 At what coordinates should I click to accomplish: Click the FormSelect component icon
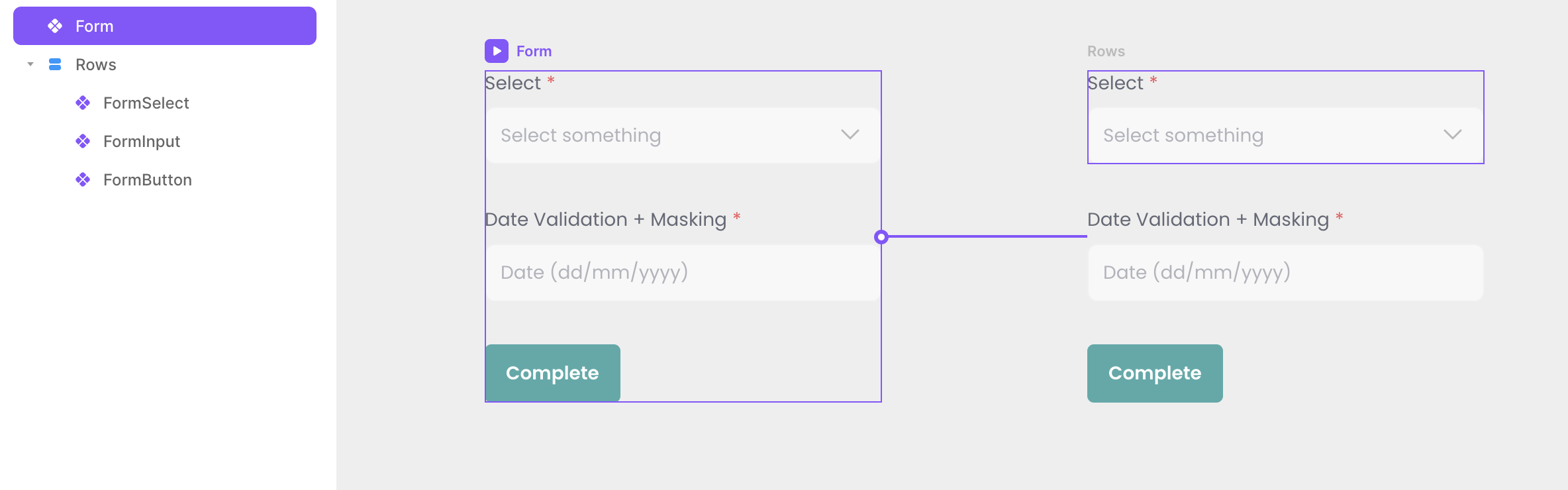pyautogui.click(x=83, y=103)
